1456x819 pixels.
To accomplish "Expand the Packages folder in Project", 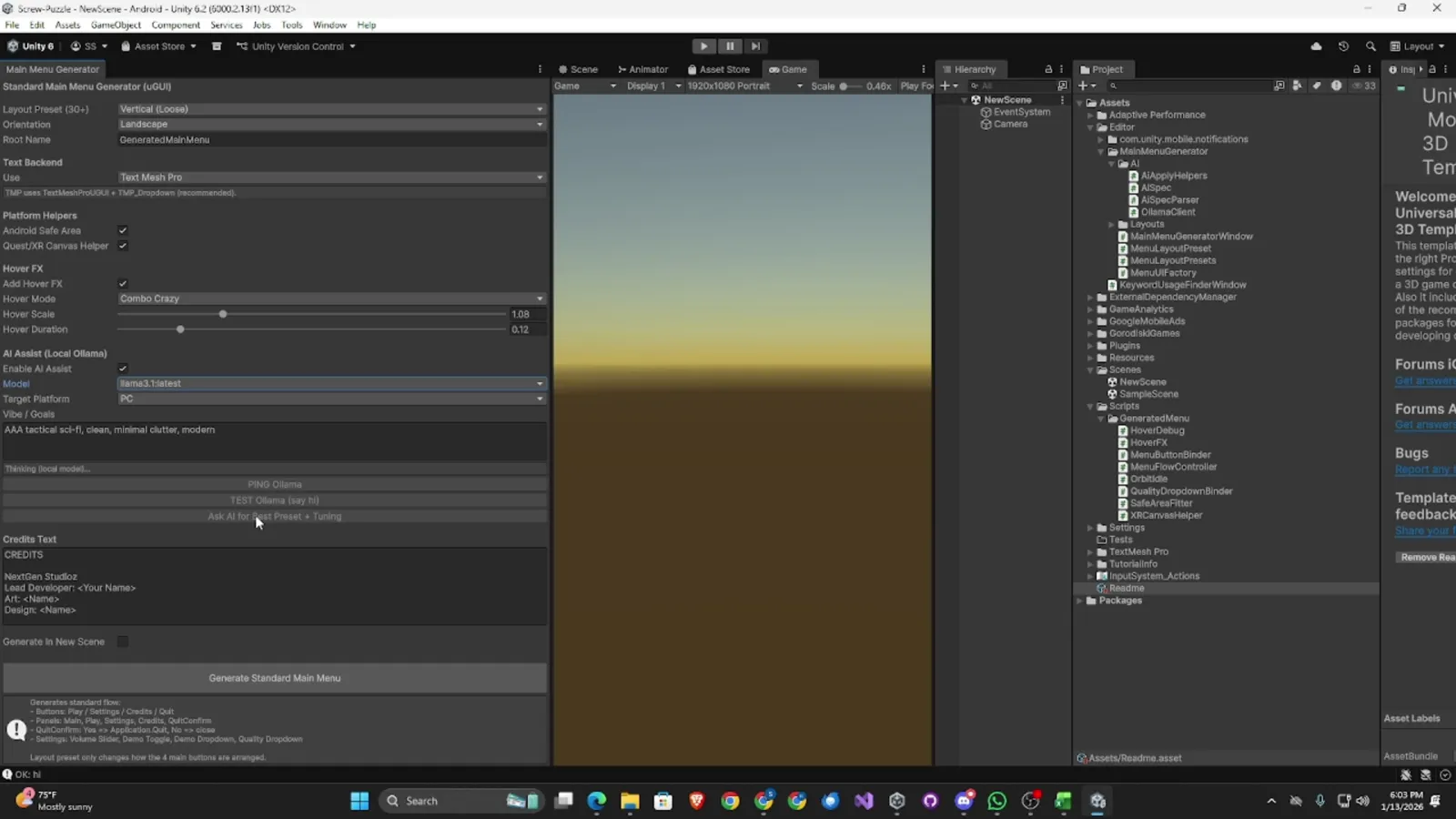I will [x=1080, y=601].
